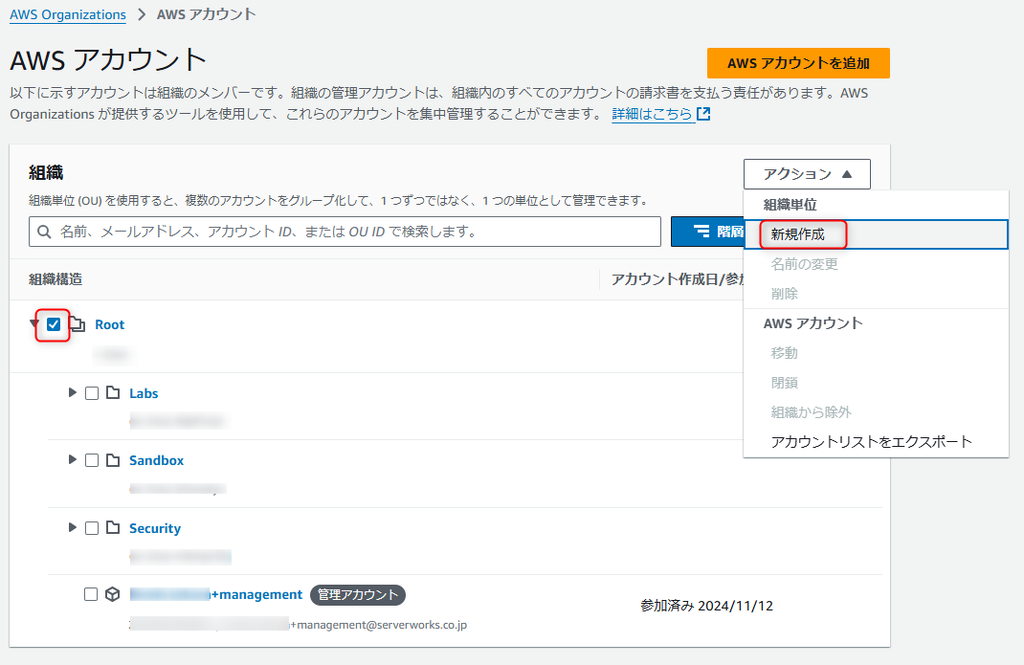1024x665 pixels.
Task: Open the Root link
Action: (x=110, y=325)
